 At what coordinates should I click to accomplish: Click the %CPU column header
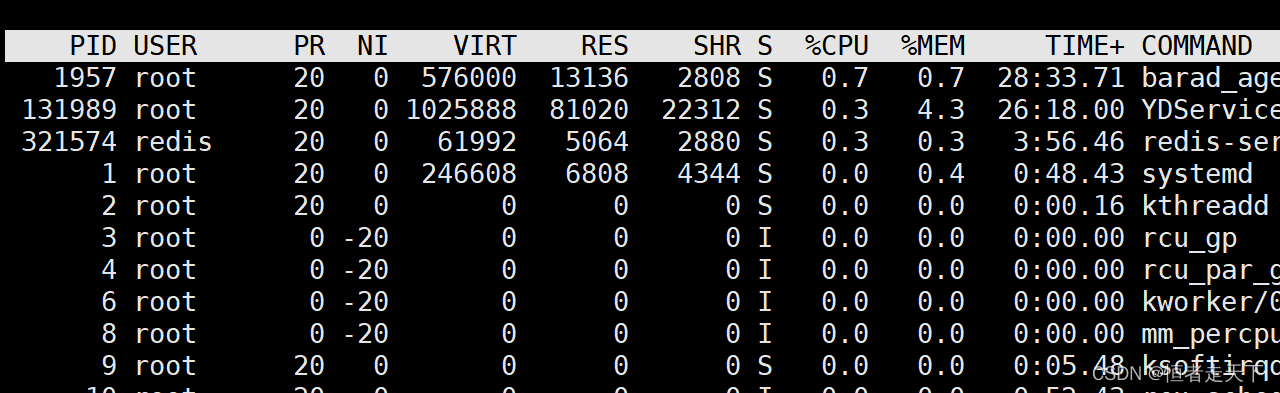click(837, 46)
